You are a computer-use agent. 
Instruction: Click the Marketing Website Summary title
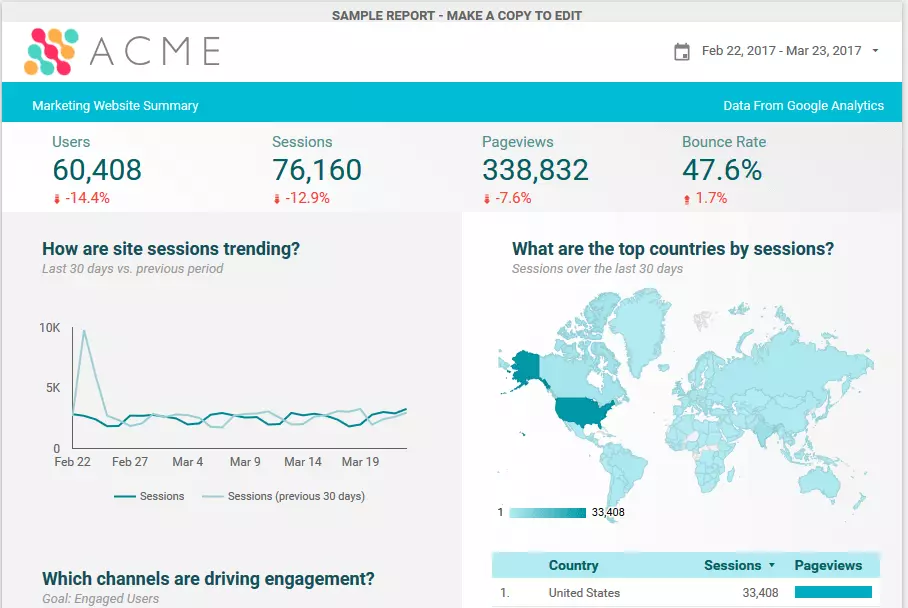(115, 105)
